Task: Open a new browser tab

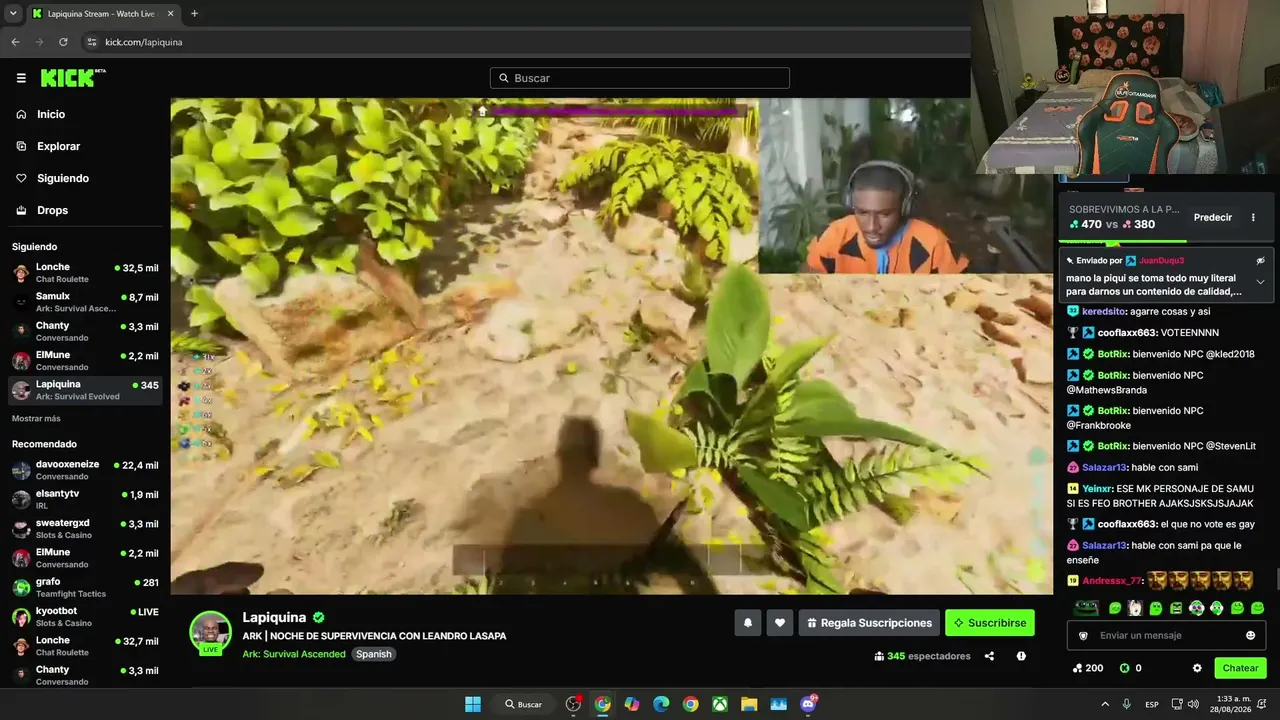Action: [194, 14]
